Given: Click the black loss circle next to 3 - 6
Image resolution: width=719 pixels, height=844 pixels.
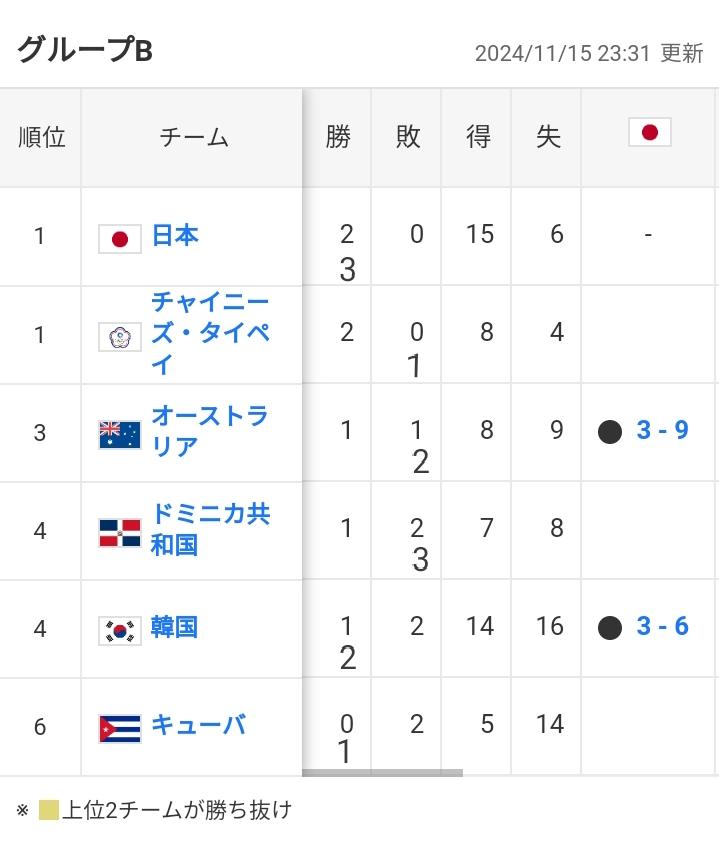Looking at the screenshot, I should click(610, 628).
